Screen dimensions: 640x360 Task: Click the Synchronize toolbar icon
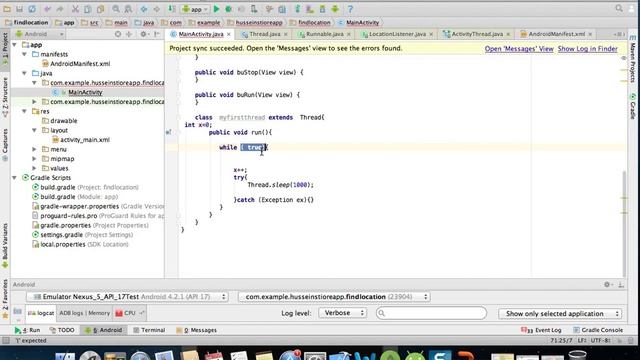(32, 9)
